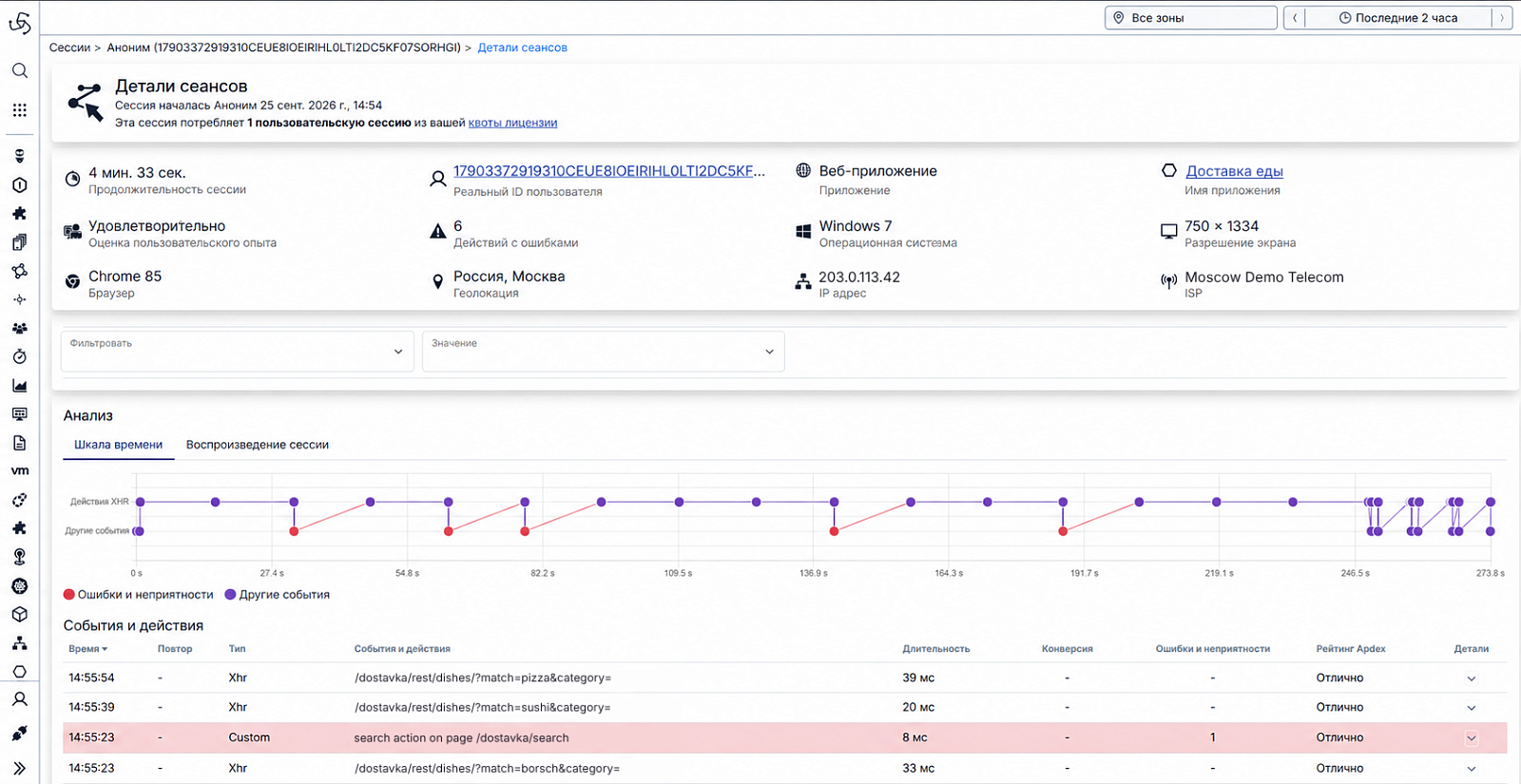
Task: Expand details for the borsch Xhr row
Action: [x=1472, y=769]
